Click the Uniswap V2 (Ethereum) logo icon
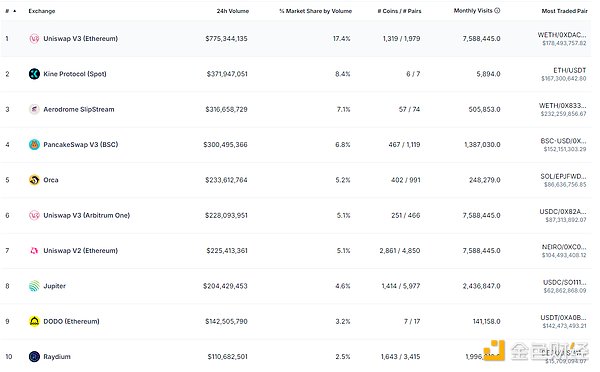This screenshot has width=600, height=372. (x=34, y=251)
